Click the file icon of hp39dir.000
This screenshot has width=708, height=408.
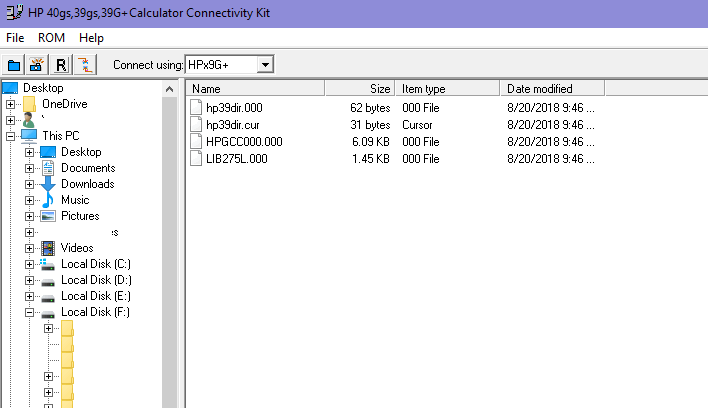[196, 107]
